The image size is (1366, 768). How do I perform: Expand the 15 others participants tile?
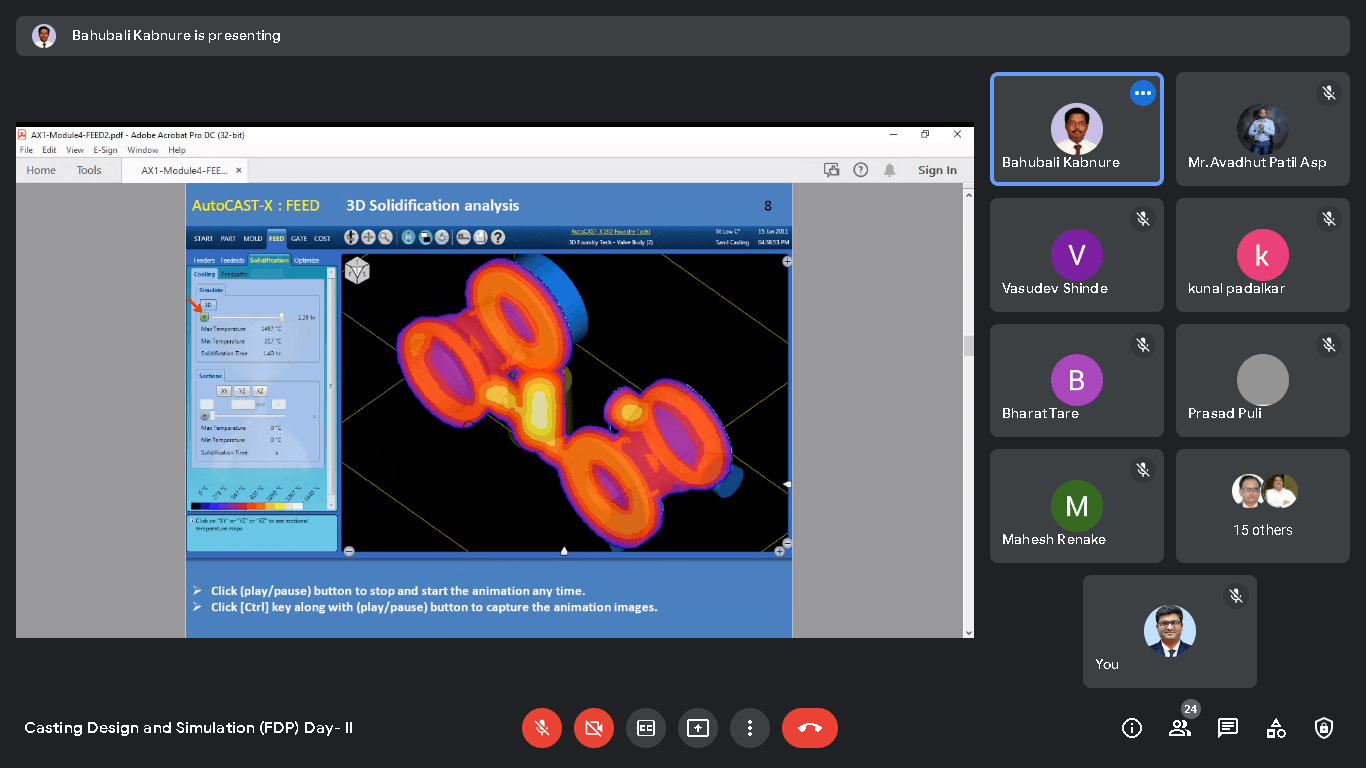tap(1262, 506)
